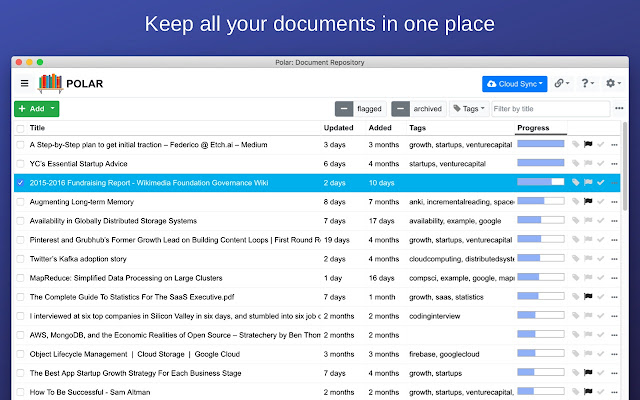The width and height of the screenshot is (640, 400).
Task: Click the tag icon on the Step-by-Step plan row
Action: 576,144
